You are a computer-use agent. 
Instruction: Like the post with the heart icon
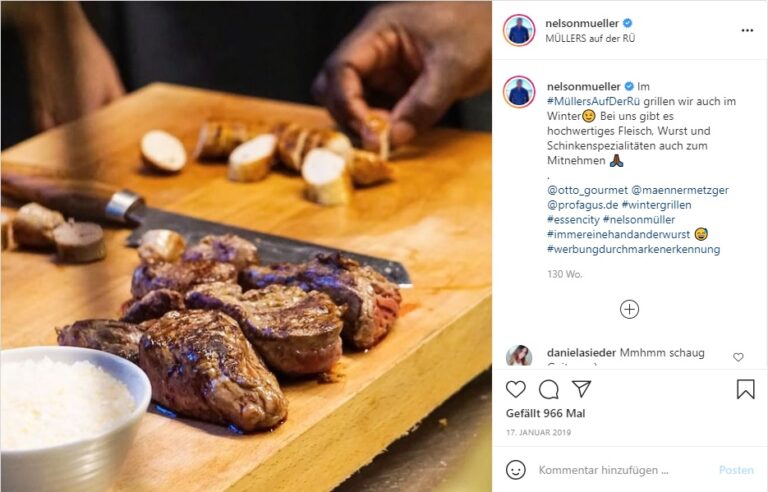pyautogui.click(x=515, y=389)
